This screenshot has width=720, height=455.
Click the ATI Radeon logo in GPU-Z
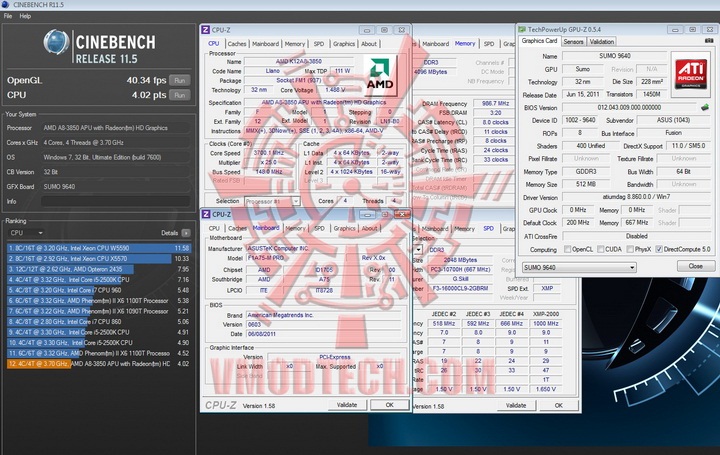[691, 74]
